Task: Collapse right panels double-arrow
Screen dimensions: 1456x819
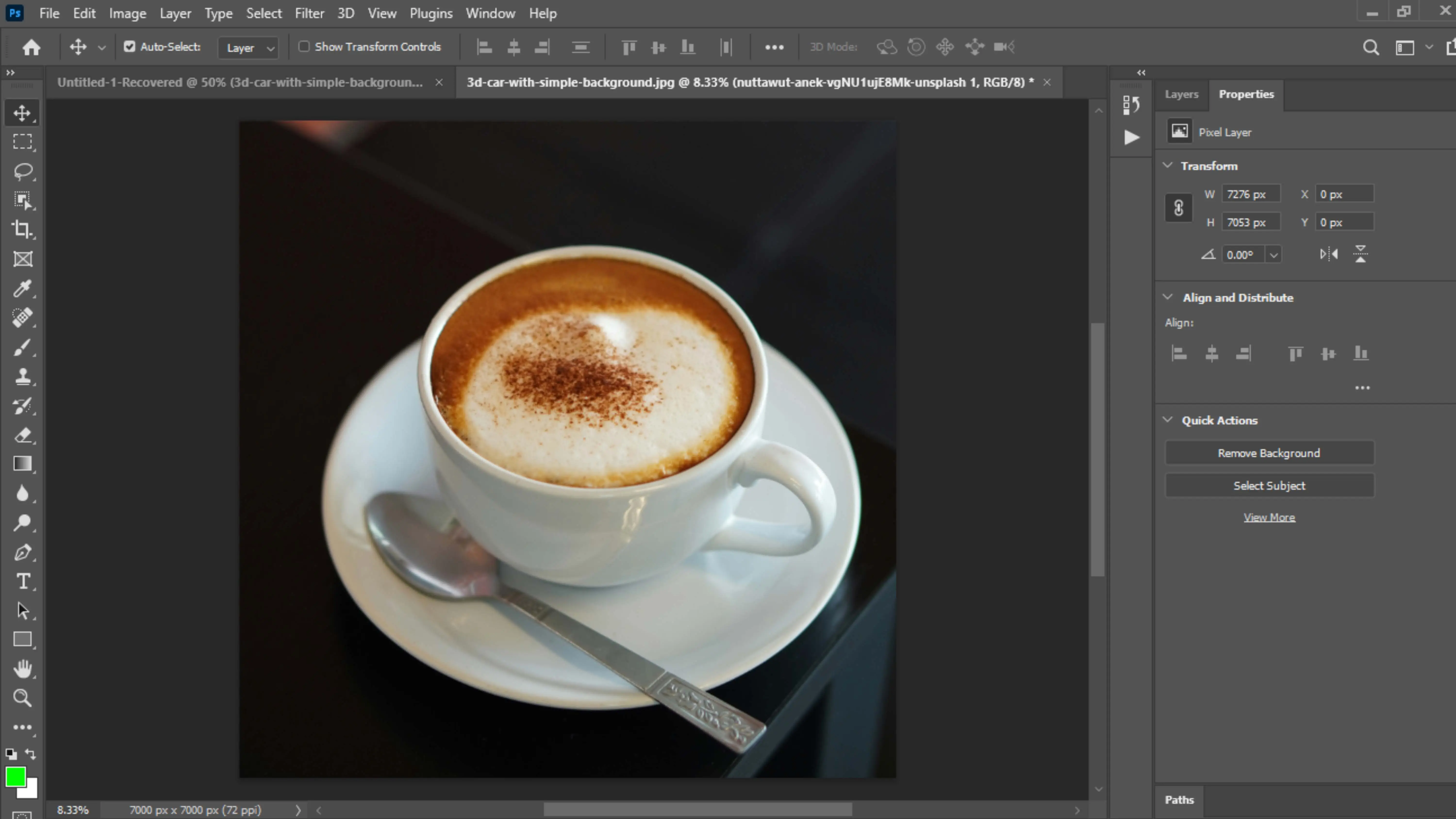Action: (x=1141, y=72)
